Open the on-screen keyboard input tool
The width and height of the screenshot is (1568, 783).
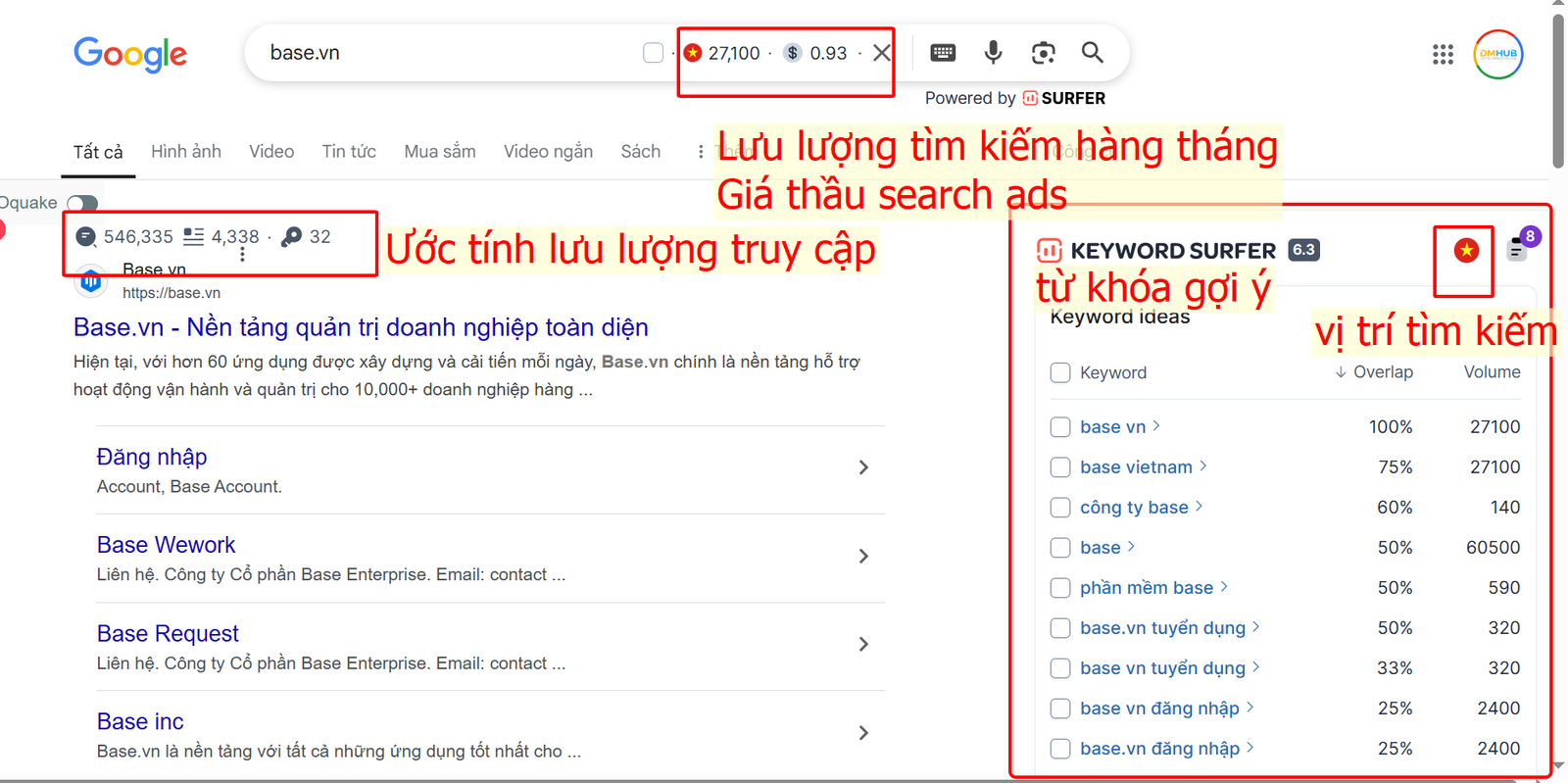point(943,53)
